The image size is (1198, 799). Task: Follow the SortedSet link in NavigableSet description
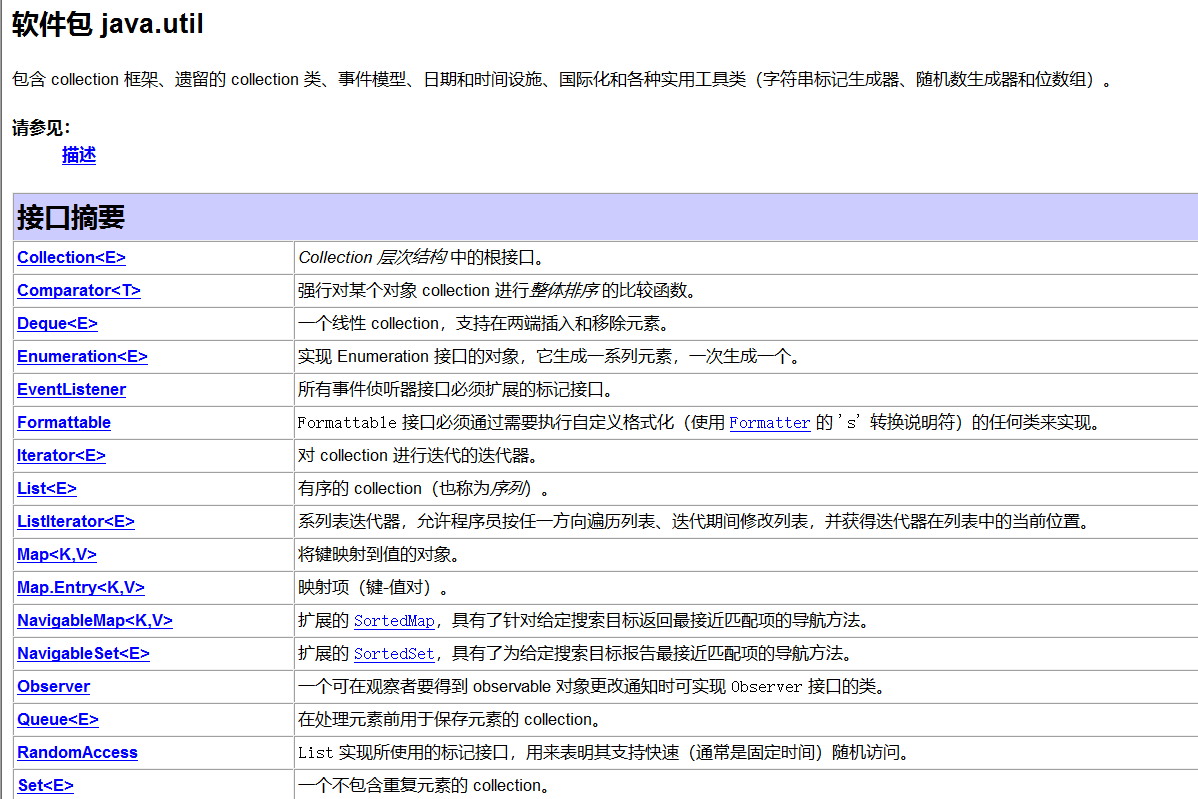click(394, 654)
